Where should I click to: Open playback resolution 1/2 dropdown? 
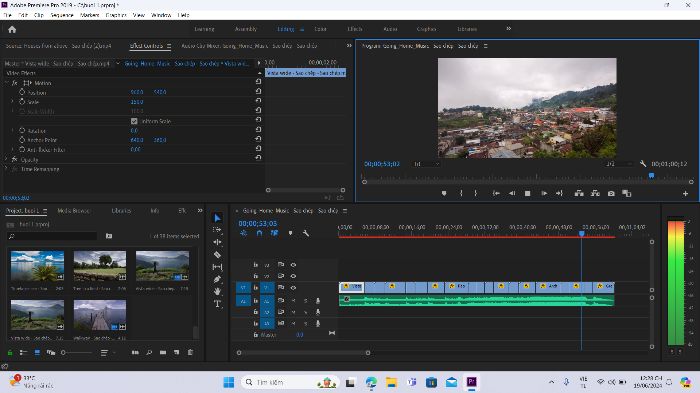619,164
